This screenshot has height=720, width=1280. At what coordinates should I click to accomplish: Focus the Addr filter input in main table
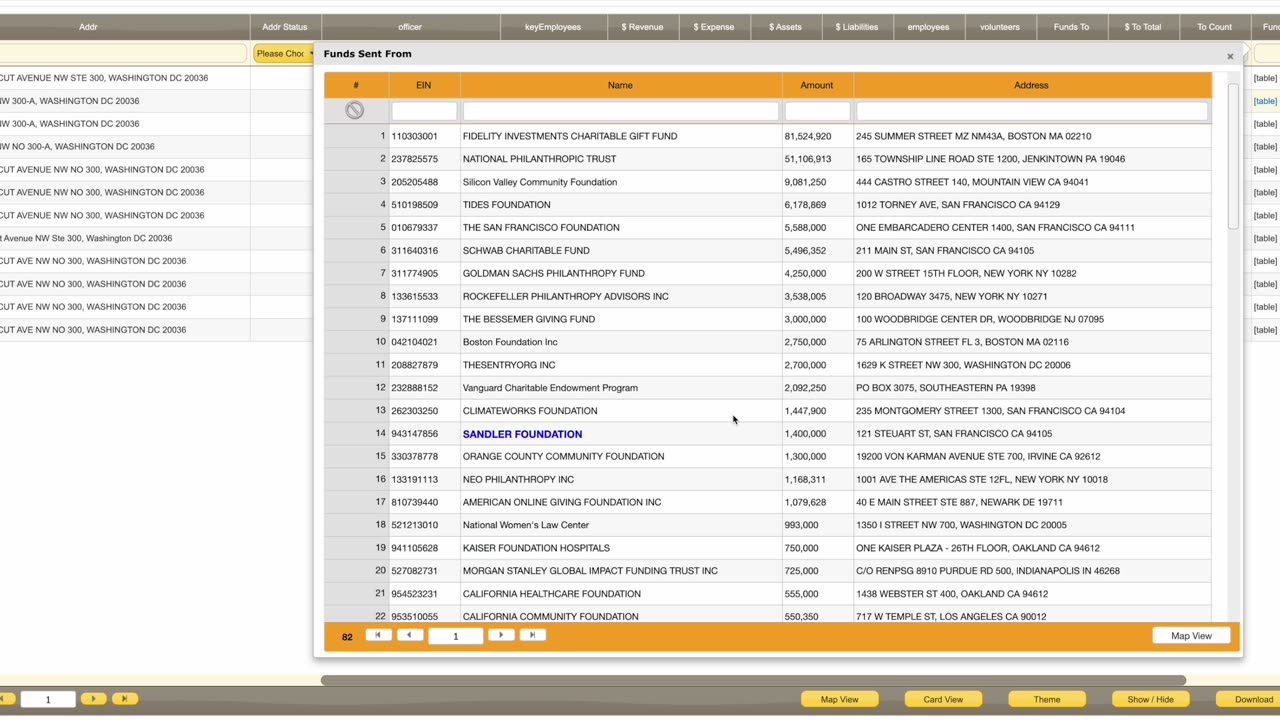click(123, 53)
